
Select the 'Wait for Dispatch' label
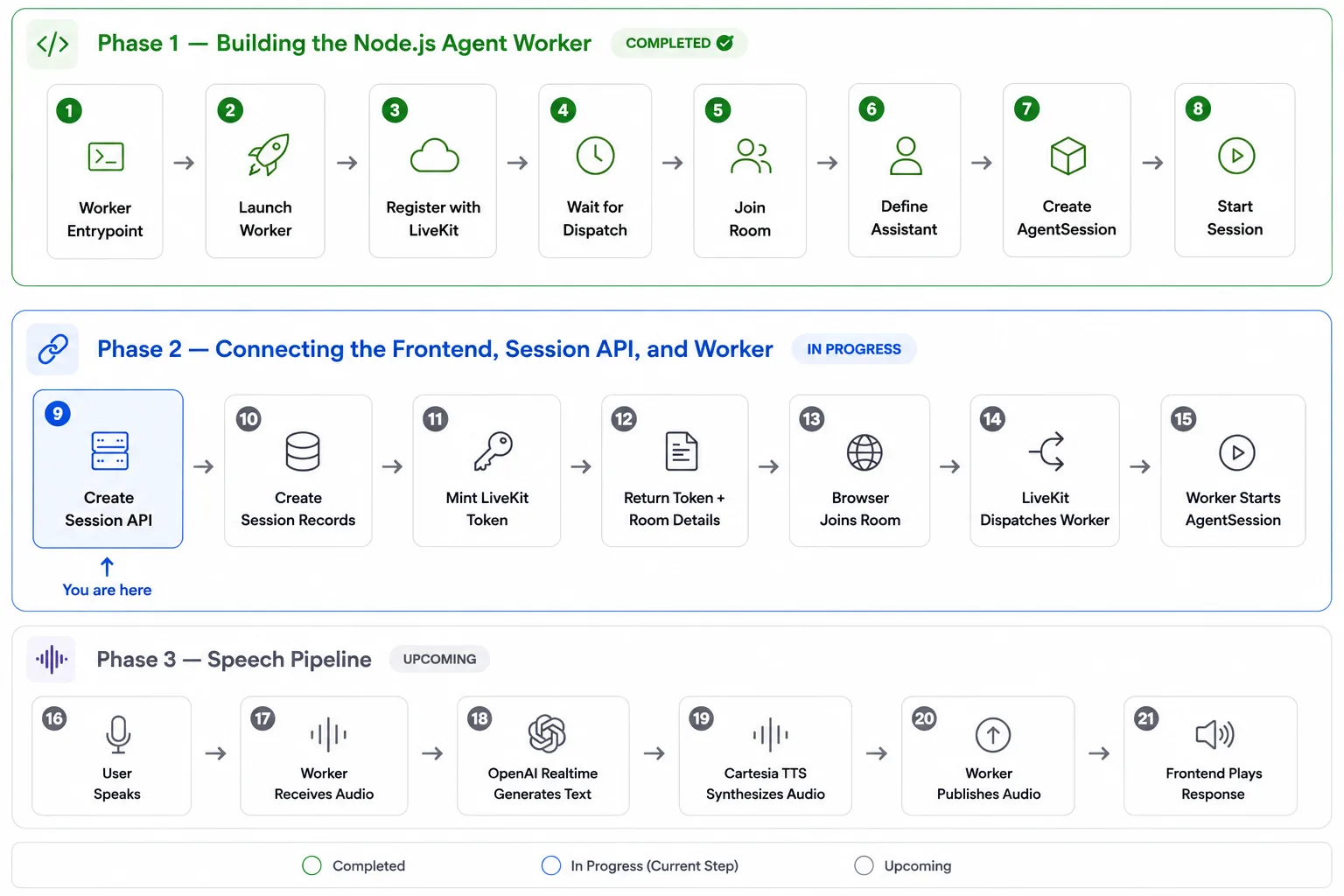(x=595, y=219)
